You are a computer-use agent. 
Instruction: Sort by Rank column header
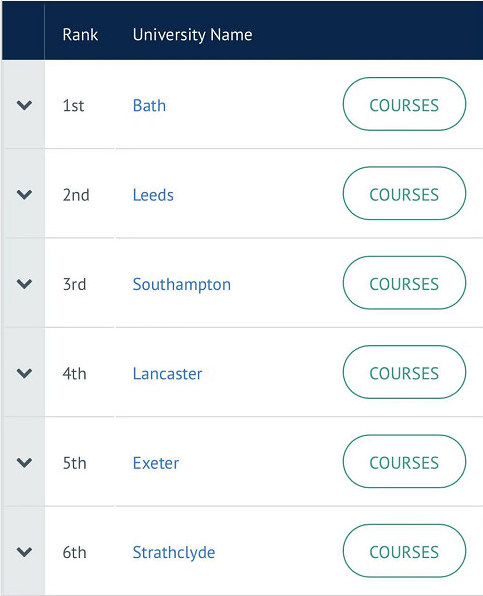tap(80, 35)
